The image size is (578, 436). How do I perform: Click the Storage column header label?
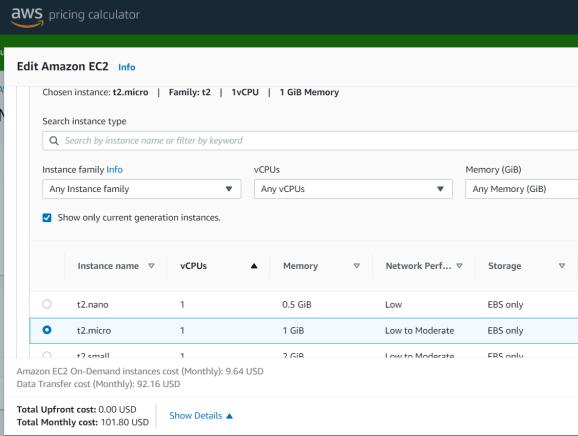(505, 266)
